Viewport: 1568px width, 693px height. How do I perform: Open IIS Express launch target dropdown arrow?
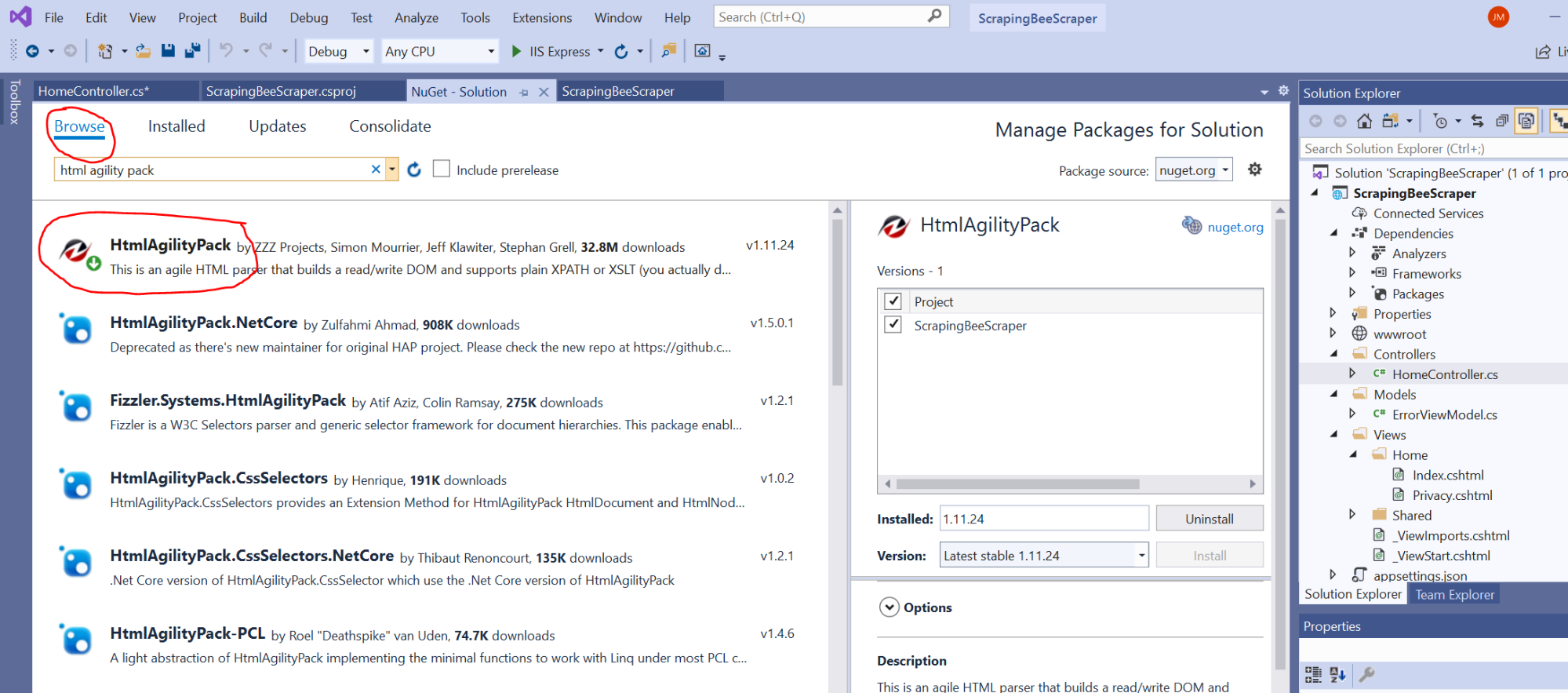pos(601,51)
